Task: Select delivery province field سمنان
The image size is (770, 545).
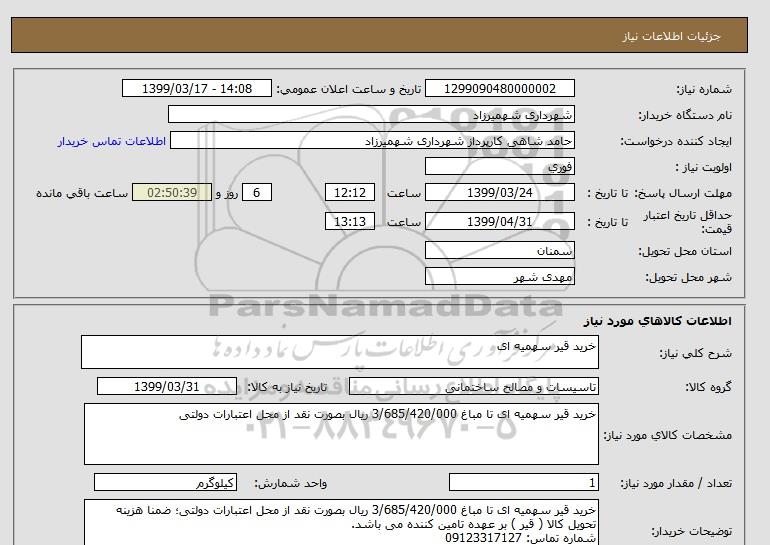Action: coord(499,250)
